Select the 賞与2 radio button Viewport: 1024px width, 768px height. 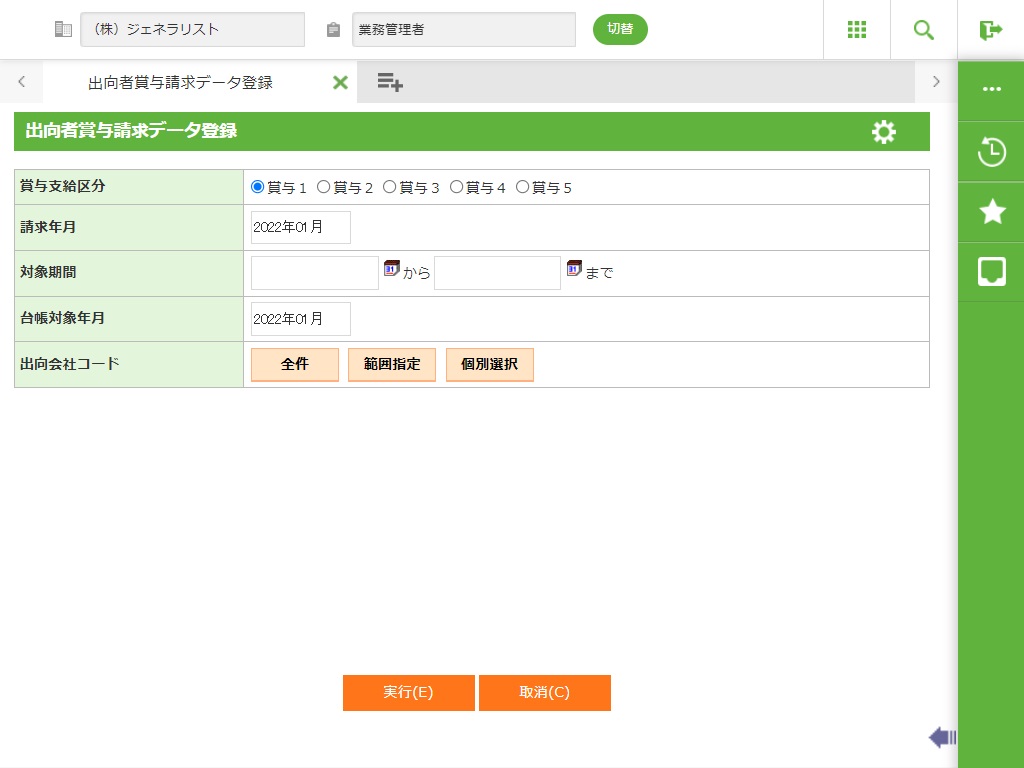pos(323,187)
